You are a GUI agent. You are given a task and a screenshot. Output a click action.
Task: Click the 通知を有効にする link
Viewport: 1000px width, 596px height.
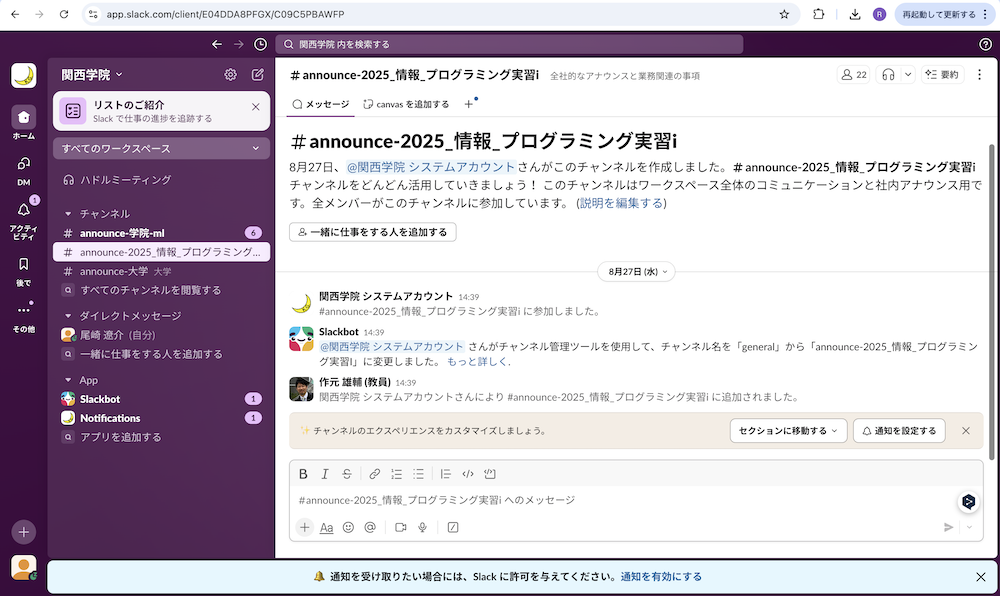pyautogui.click(x=663, y=576)
